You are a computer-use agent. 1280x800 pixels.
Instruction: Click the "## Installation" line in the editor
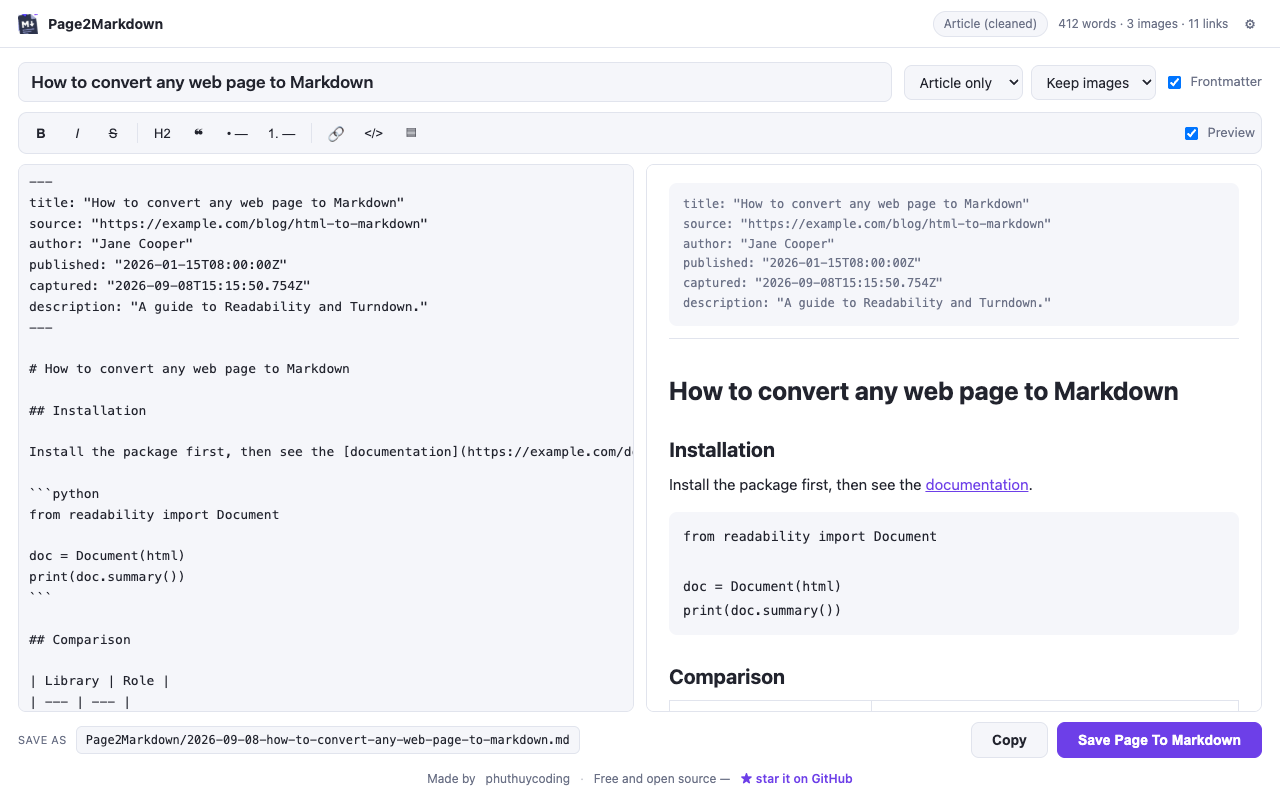click(88, 411)
